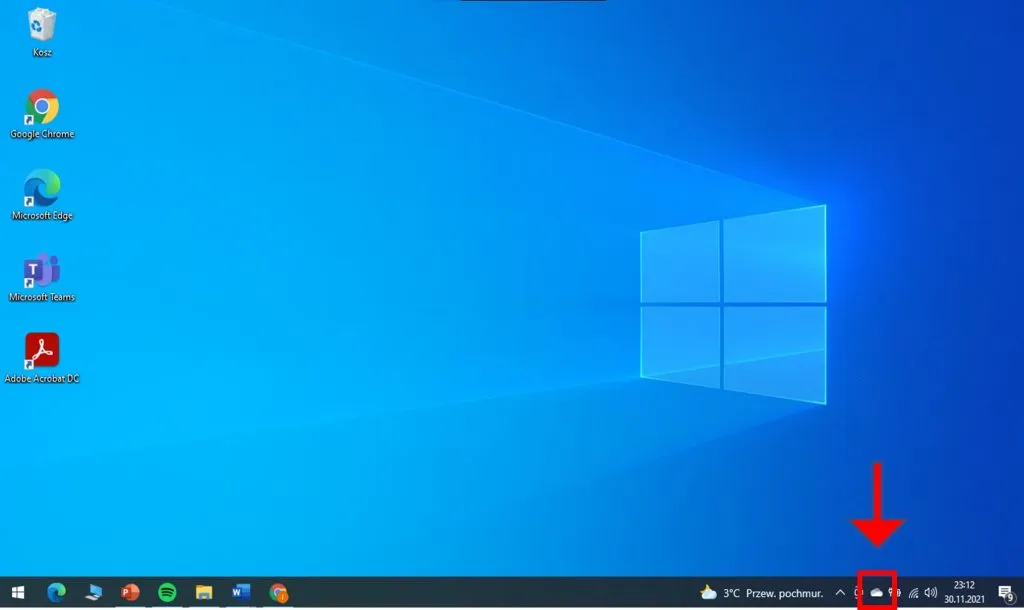
Task: Select the Microsoft Edge desktop shortcut
Action: point(42,188)
